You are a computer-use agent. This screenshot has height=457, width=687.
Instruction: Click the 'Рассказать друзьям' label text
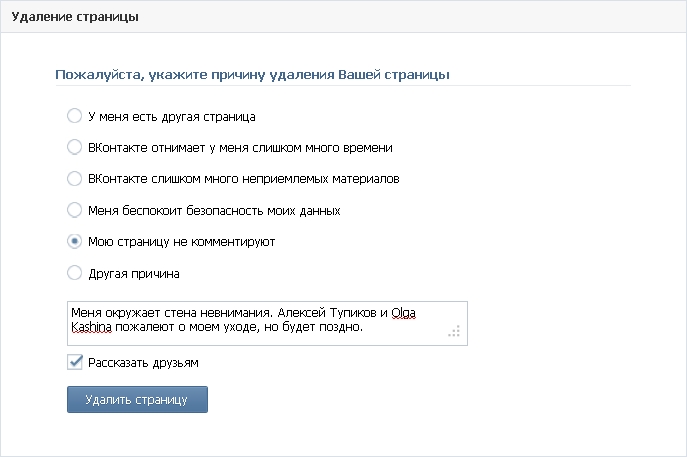(x=143, y=363)
